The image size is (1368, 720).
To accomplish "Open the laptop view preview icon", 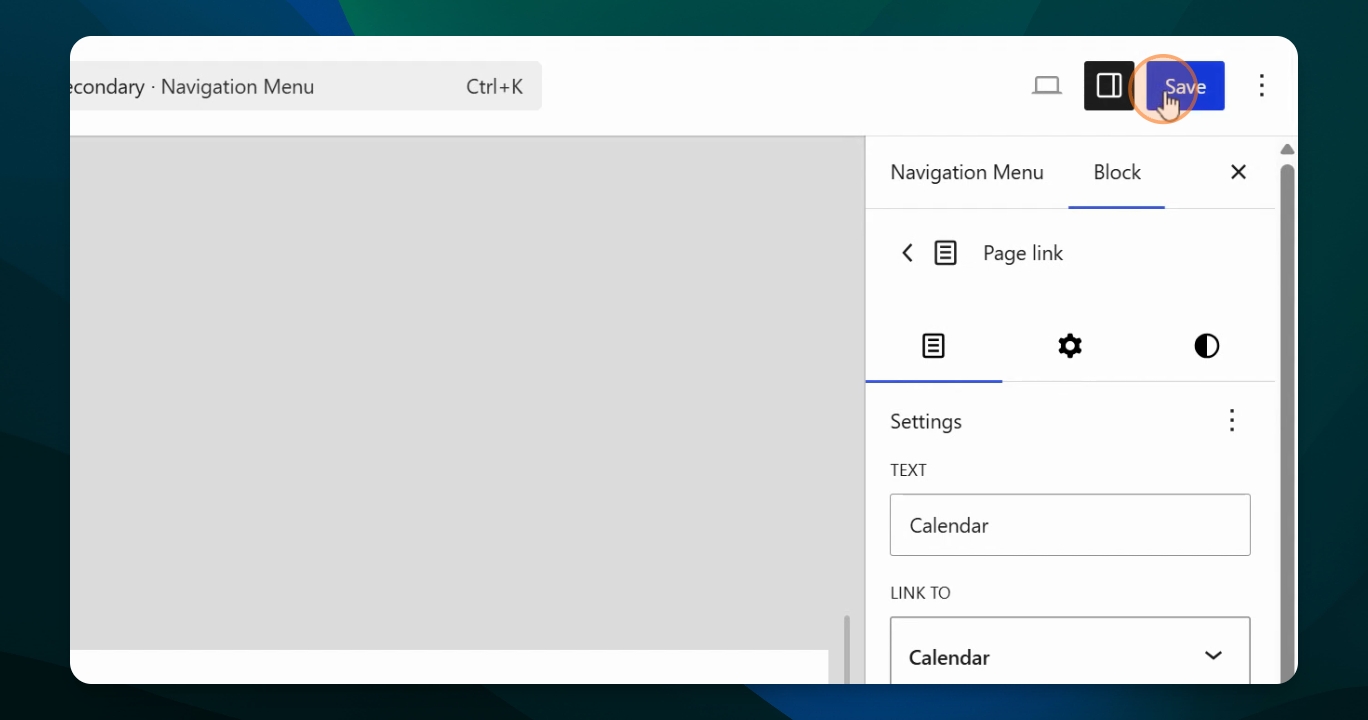I will click(x=1047, y=86).
